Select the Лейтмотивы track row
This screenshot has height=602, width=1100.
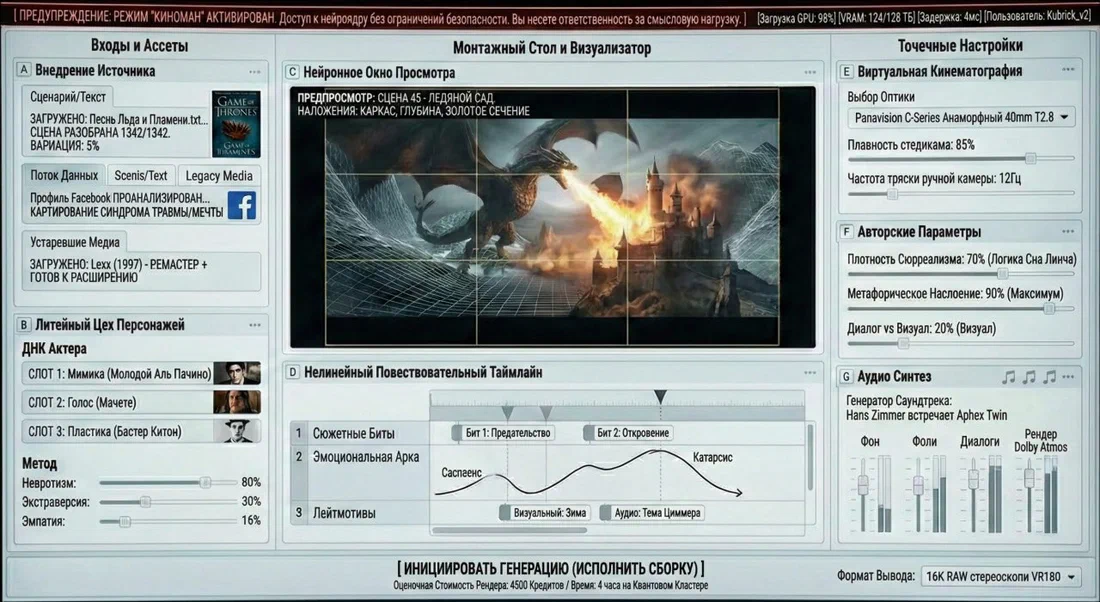tap(359, 513)
